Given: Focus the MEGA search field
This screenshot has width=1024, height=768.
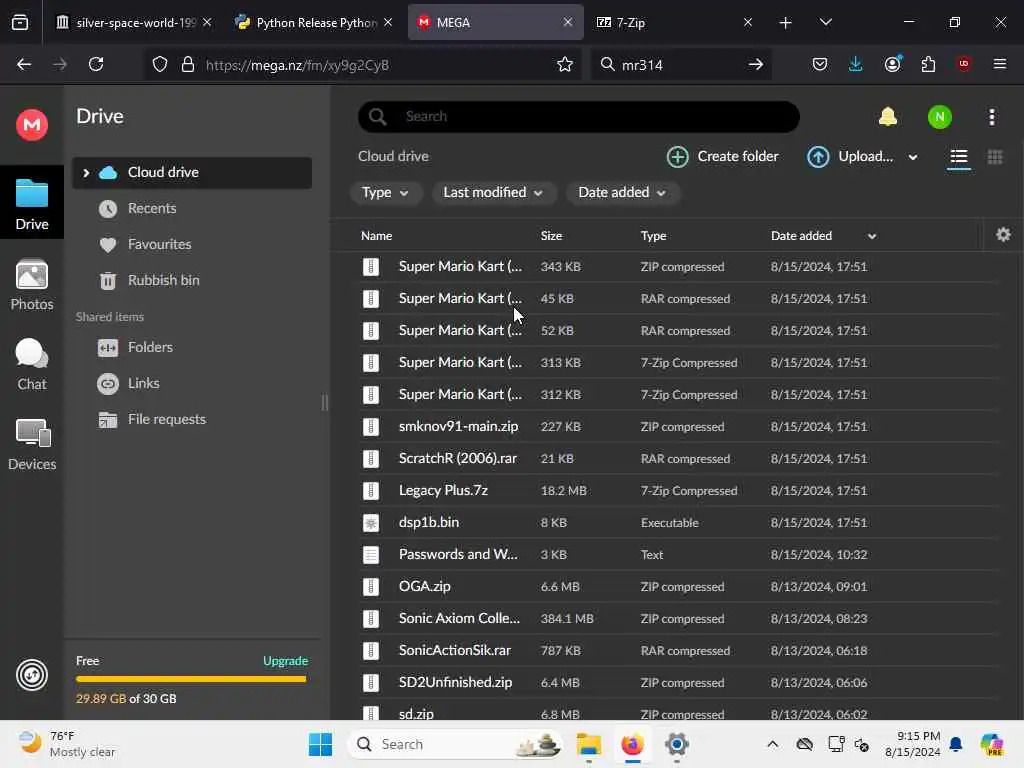Looking at the screenshot, I should click(x=579, y=117).
